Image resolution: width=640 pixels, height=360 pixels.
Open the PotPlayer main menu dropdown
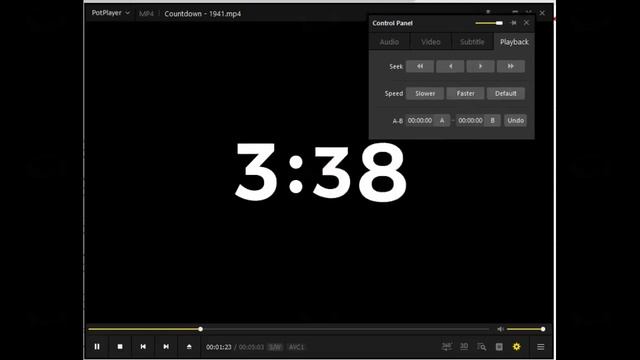tap(110, 13)
